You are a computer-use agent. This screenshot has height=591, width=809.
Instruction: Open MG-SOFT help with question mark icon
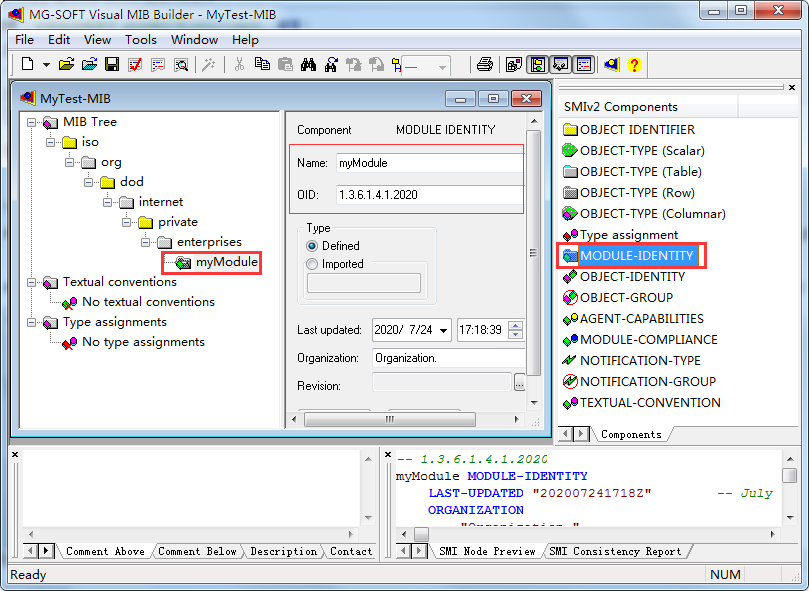634,64
